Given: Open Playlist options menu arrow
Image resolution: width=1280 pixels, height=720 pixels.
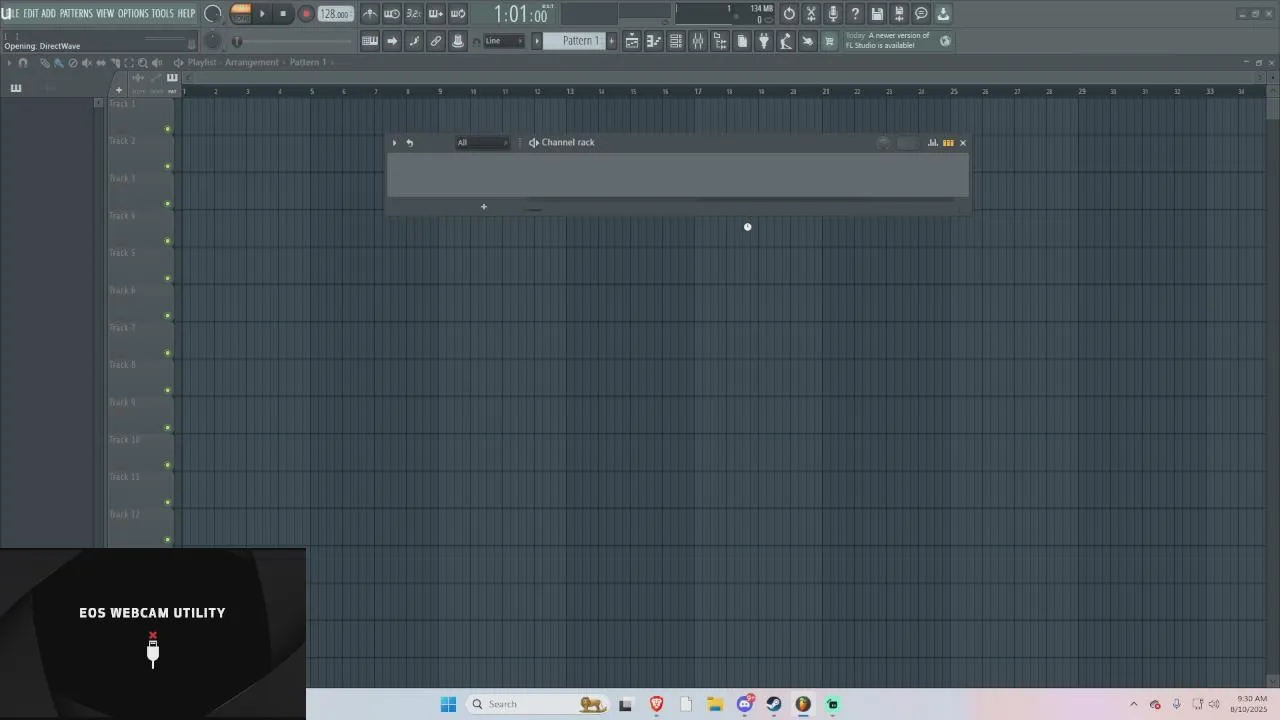Looking at the screenshot, I should pyautogui.click(x=10, y=63).
